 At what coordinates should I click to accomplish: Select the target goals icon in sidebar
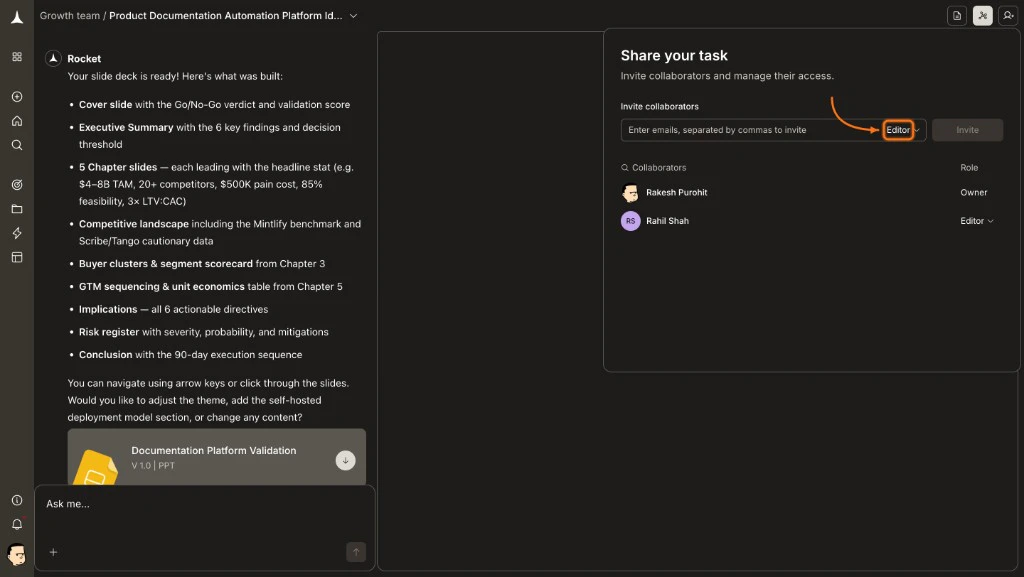[16, 185]
